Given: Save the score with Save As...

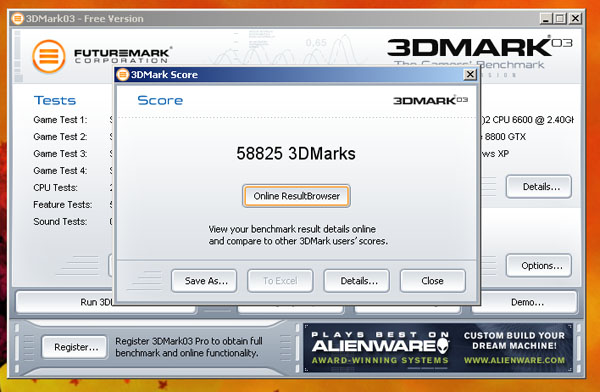Looking at the screenshot, I should click(x=204, y=281).
